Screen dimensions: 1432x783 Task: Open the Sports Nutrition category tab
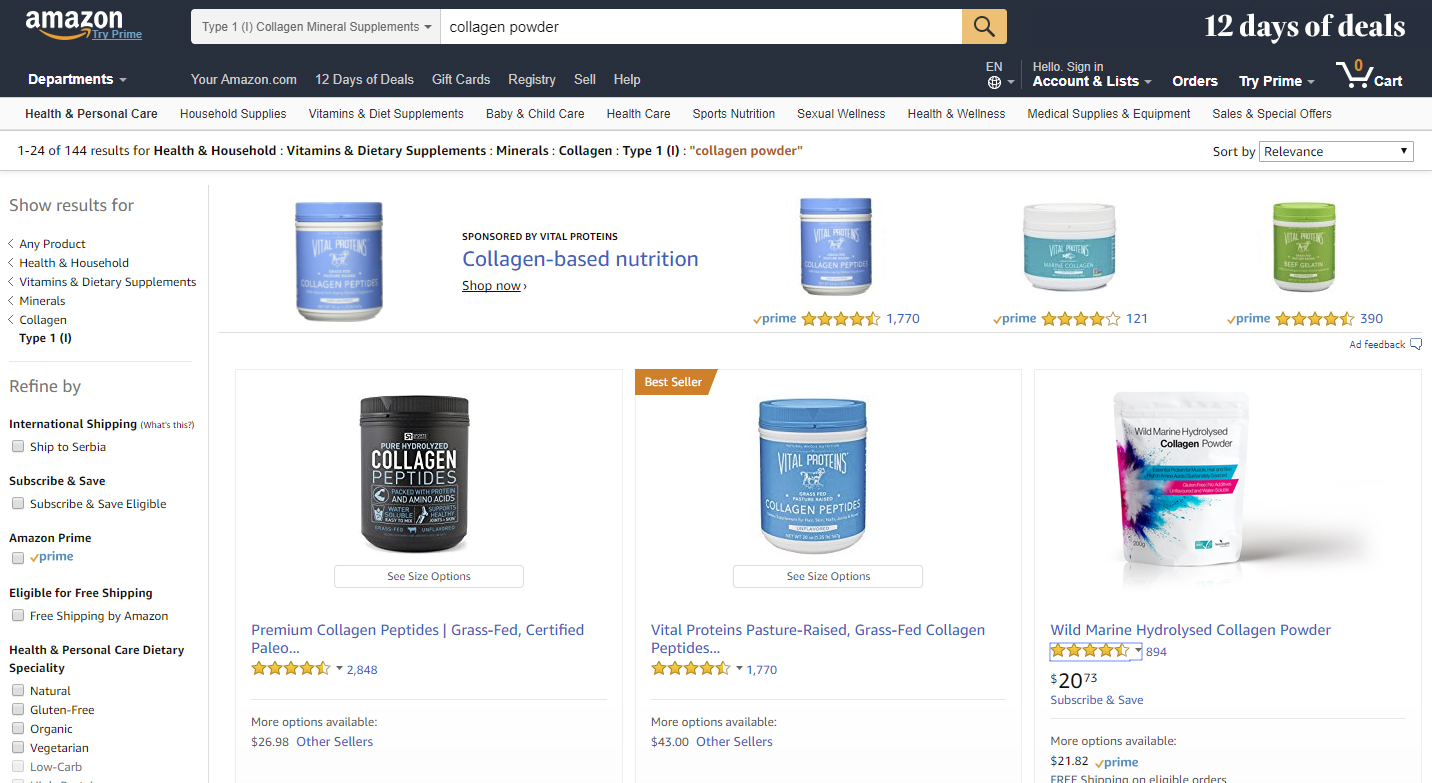(x=733, y=114)
